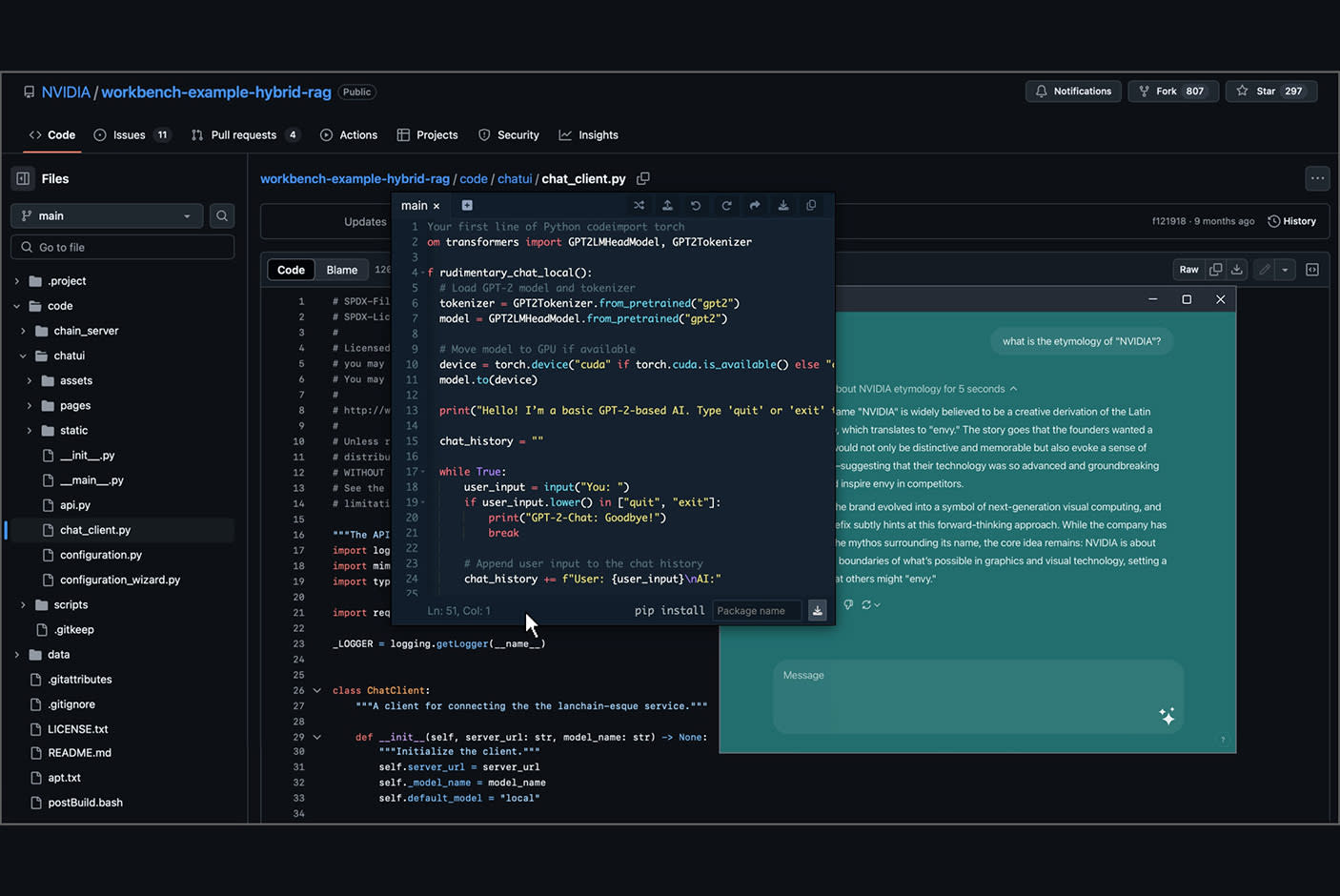This screenshot has width=1340, height=896.
Task: Open the NVIDIA organization link
Action: coord(66,92)
